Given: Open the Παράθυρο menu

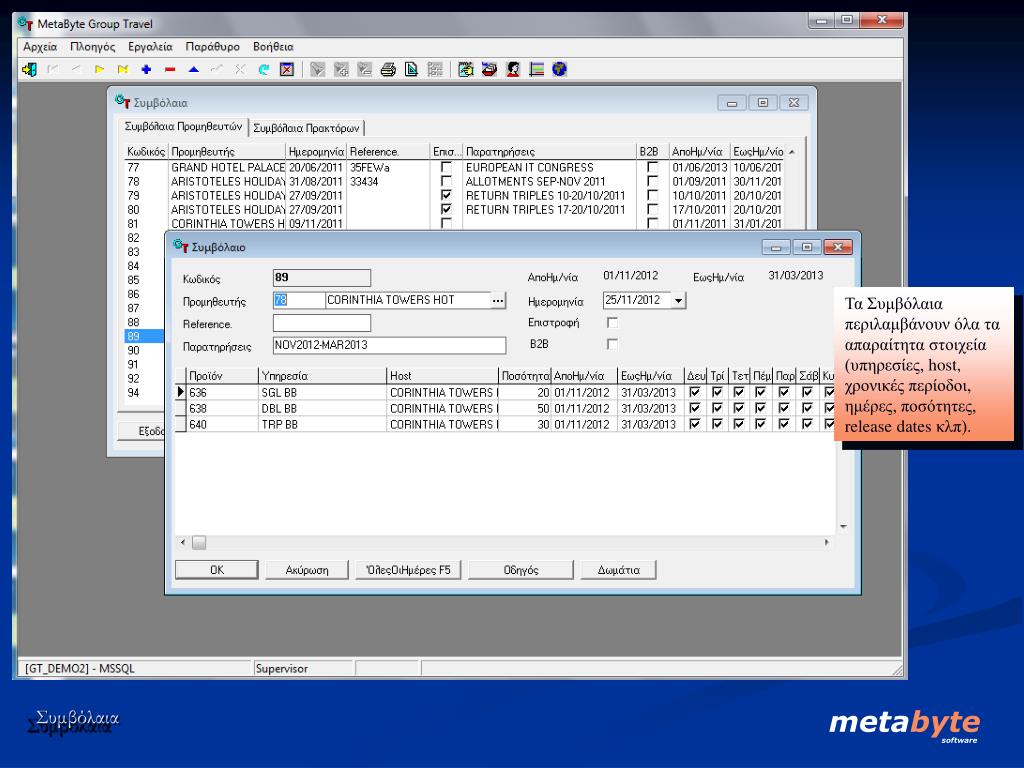Looking at the screenshot, I should [212, 47].
